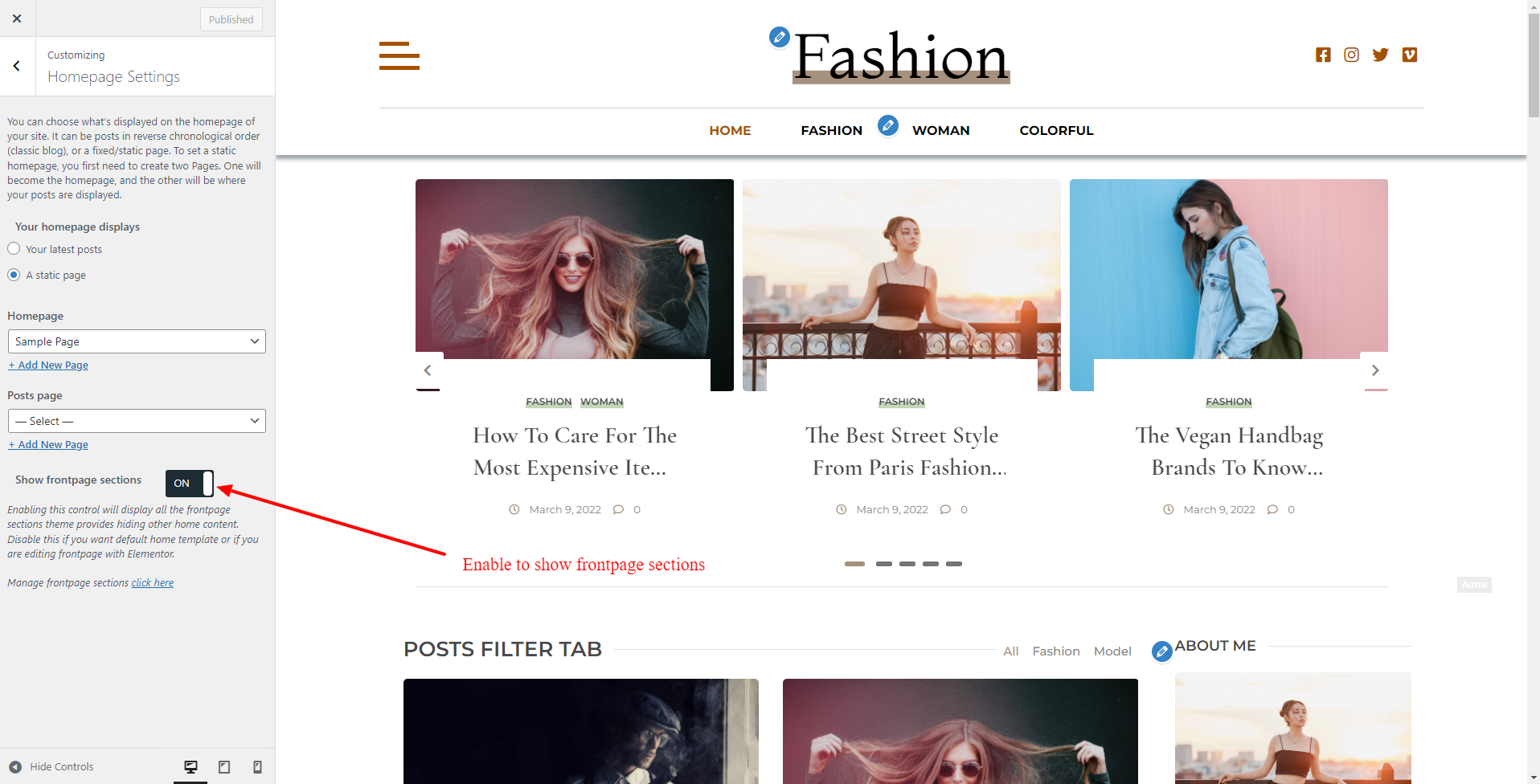The height and width of the screenshot is (784, 1540).
Task: Open the WOMAN menu item
Action: click(940, 130)
